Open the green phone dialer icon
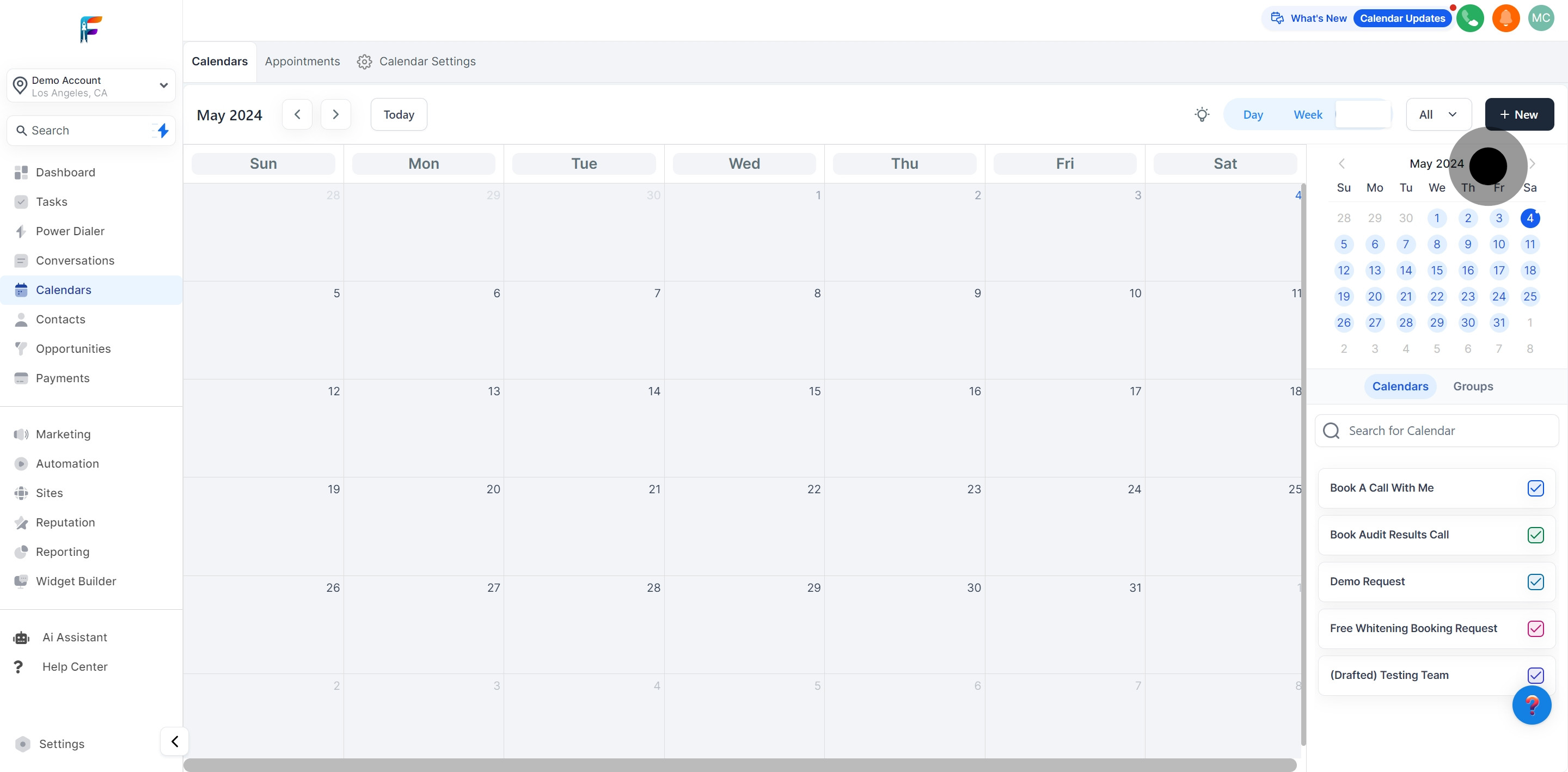Viewport: 1568px width, 772px height. click(x=1470, y=19)
